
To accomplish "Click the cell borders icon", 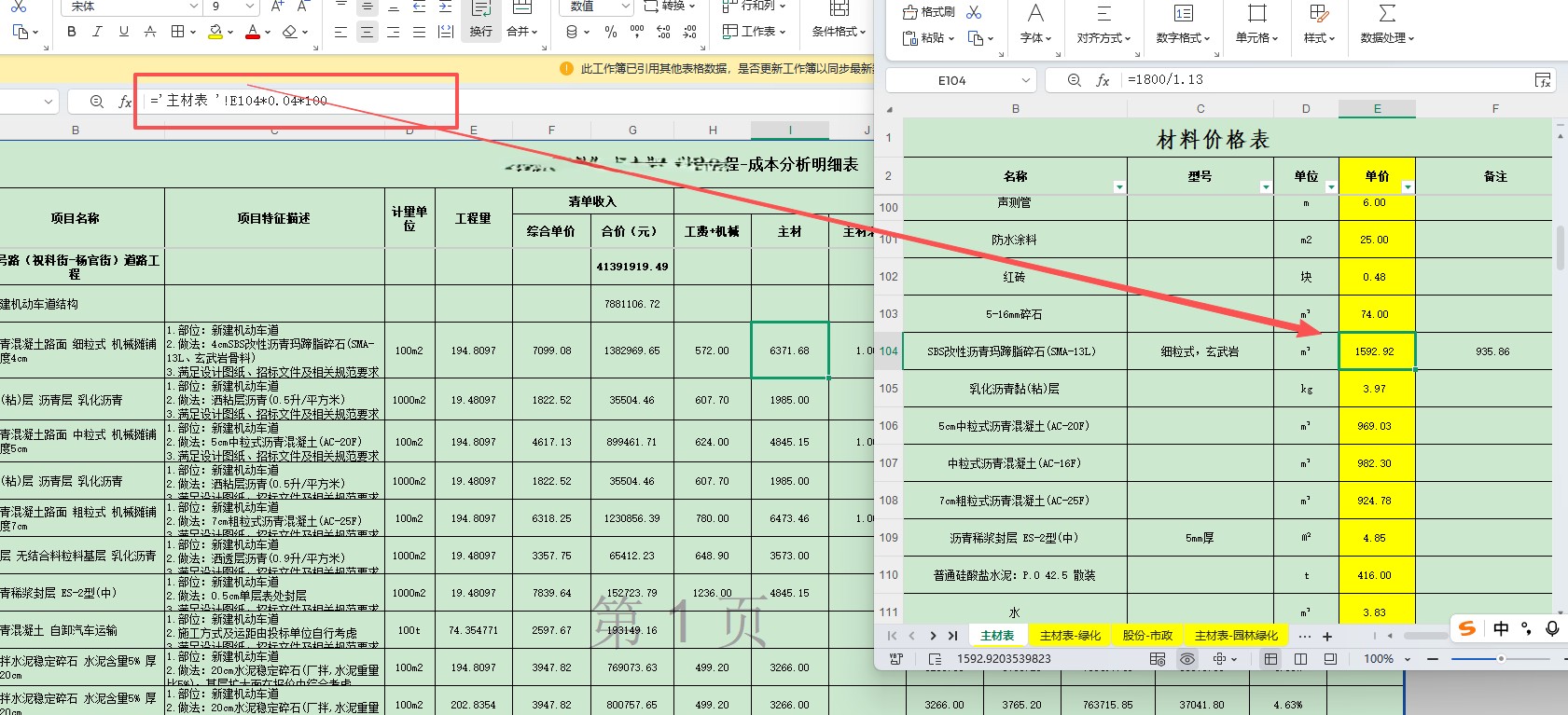I will 177,32.
